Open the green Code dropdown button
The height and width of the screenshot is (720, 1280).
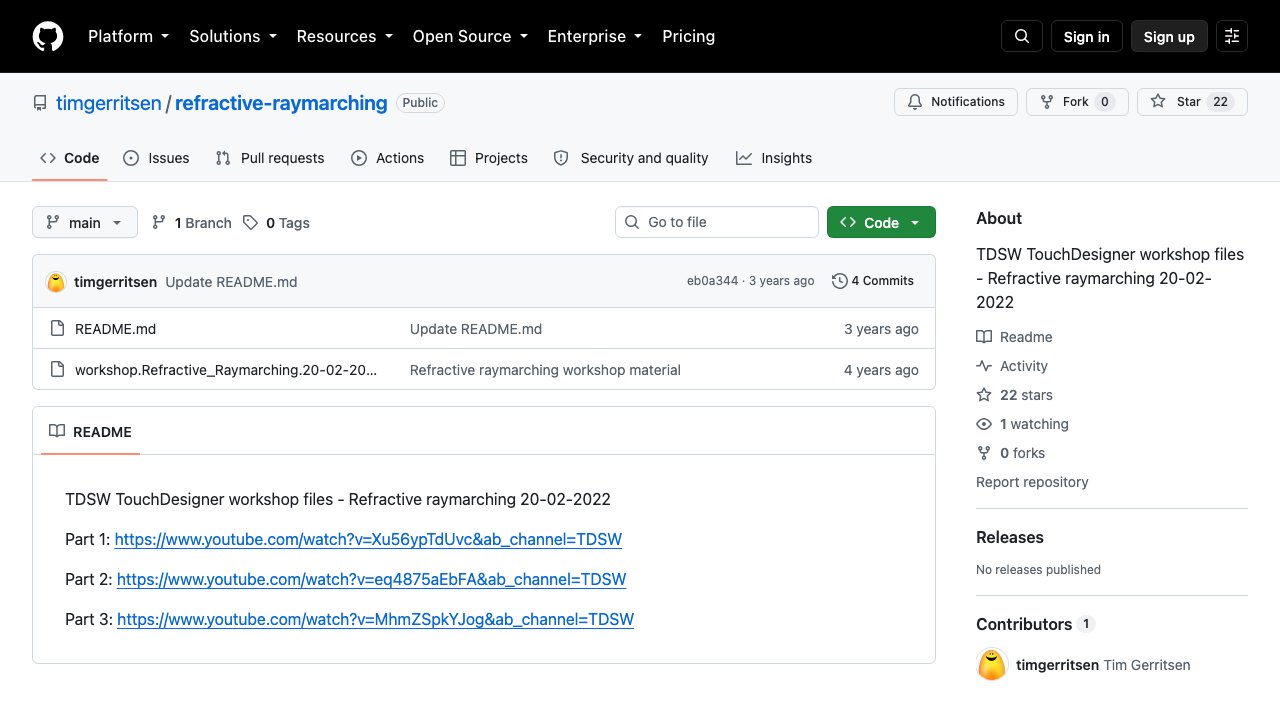[x=881, y=223]
